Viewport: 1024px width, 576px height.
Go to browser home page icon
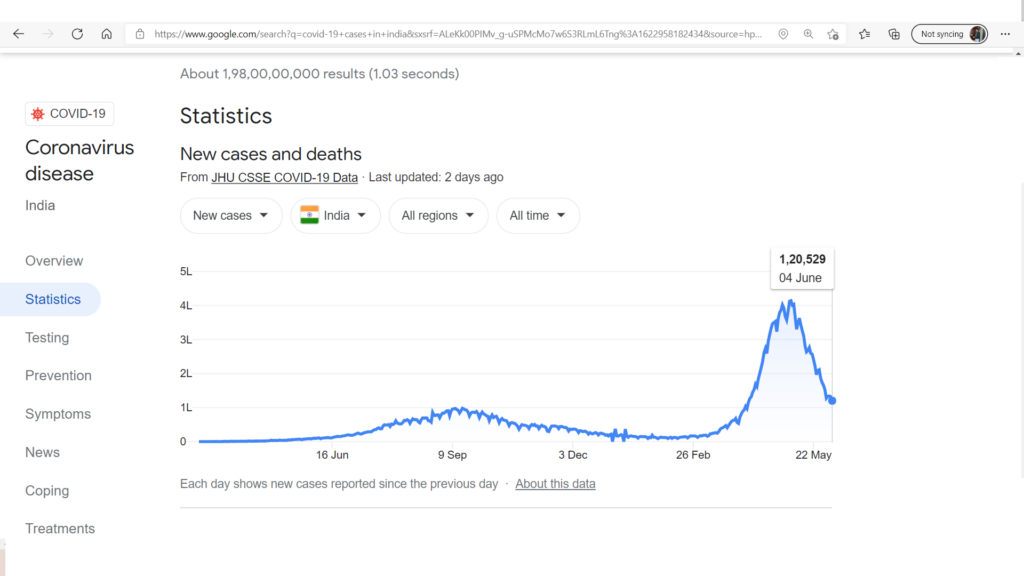106,34
